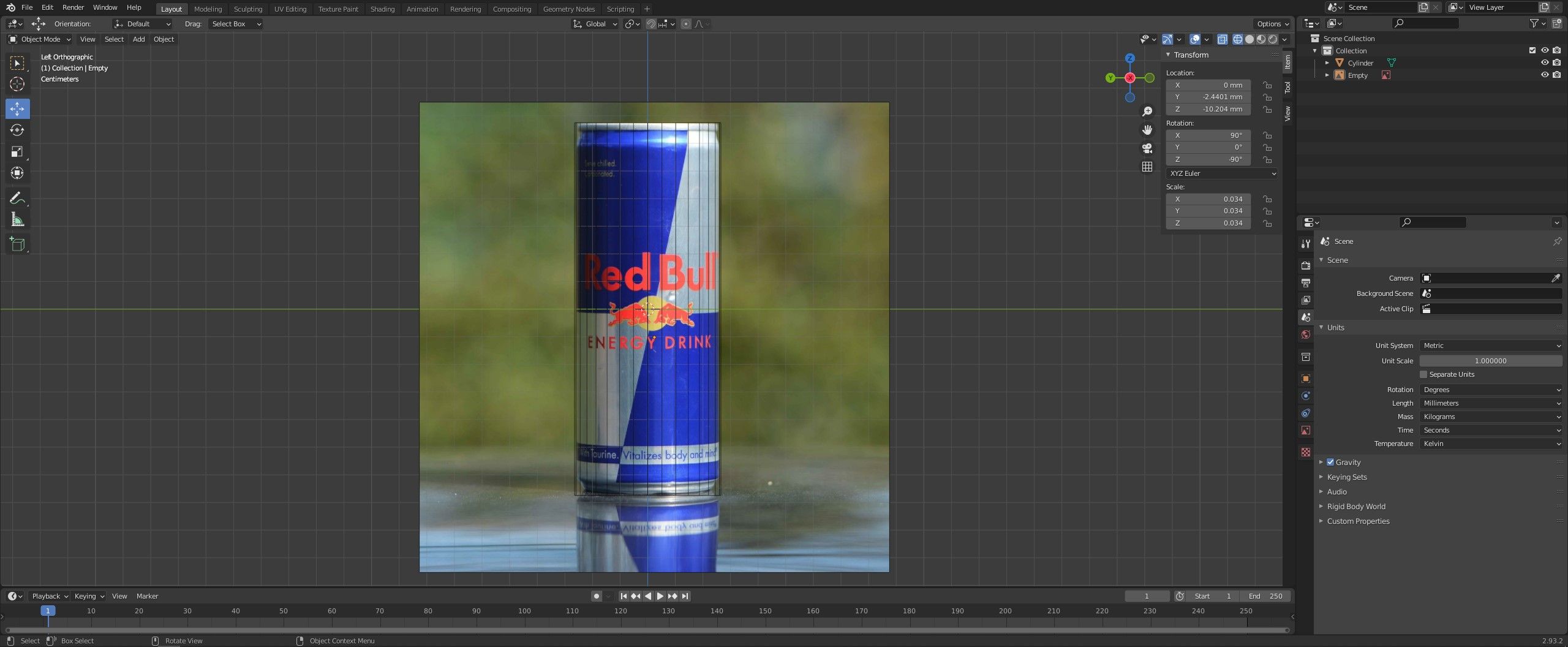This screenshot has height=647, width=1568.
Task: Jump to the end frame
Action: (685, 596)
